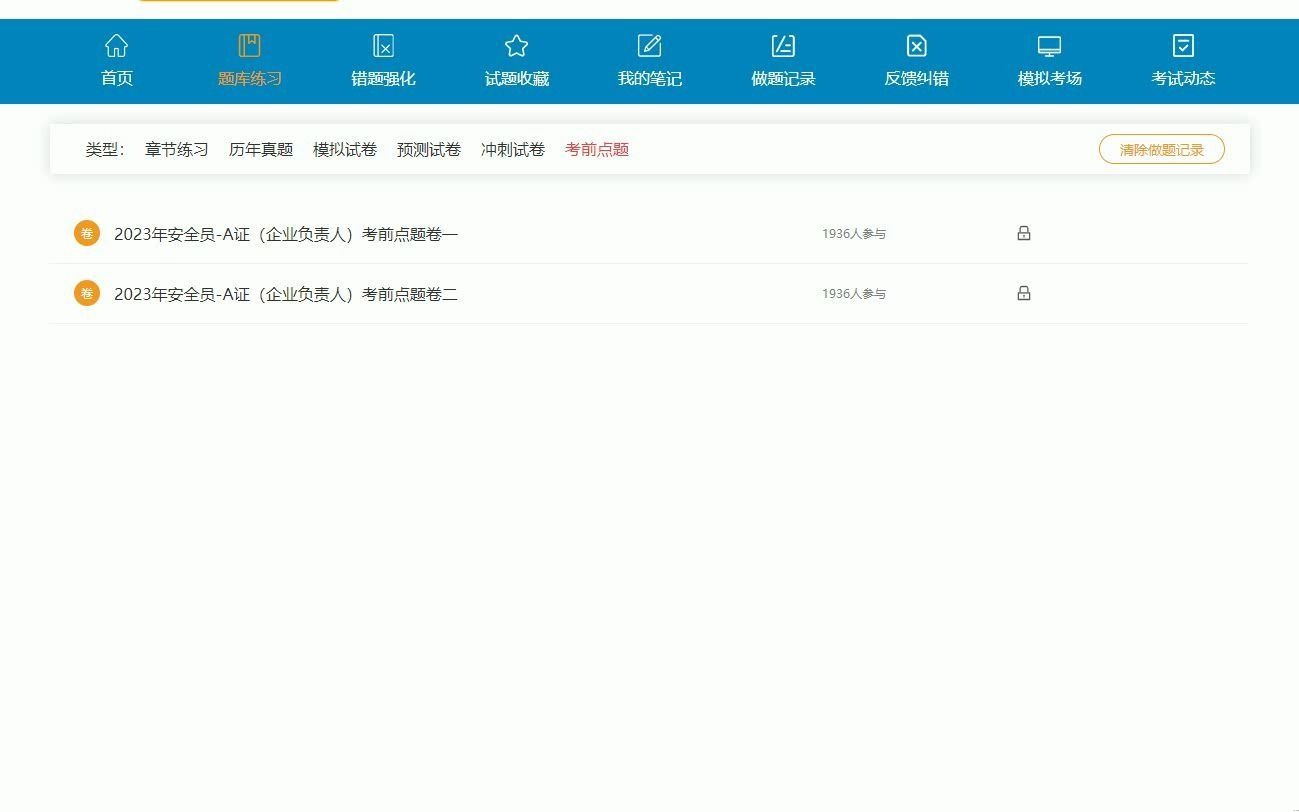The image size is (1299, 812).
Task: Switch to the 冲刺试卷 filter tab
Action: pyautogui.click(x=513, y=149)
